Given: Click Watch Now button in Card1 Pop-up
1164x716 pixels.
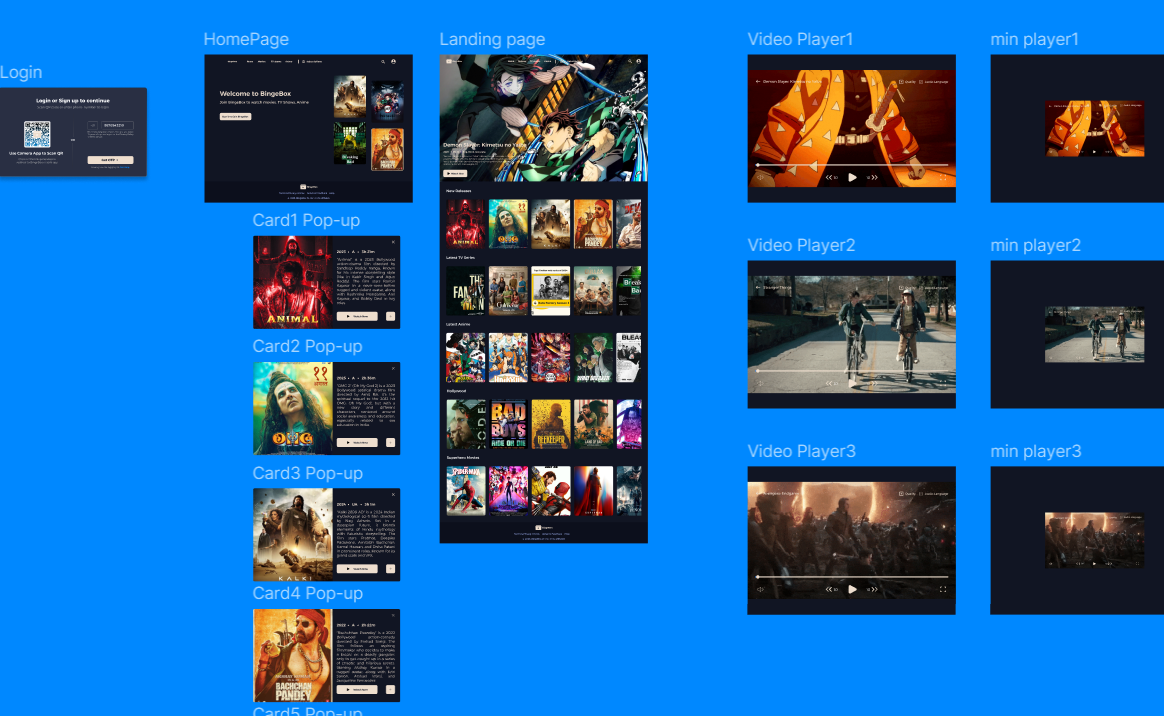Looking at the screenshot, I should (x=357, y=316).
